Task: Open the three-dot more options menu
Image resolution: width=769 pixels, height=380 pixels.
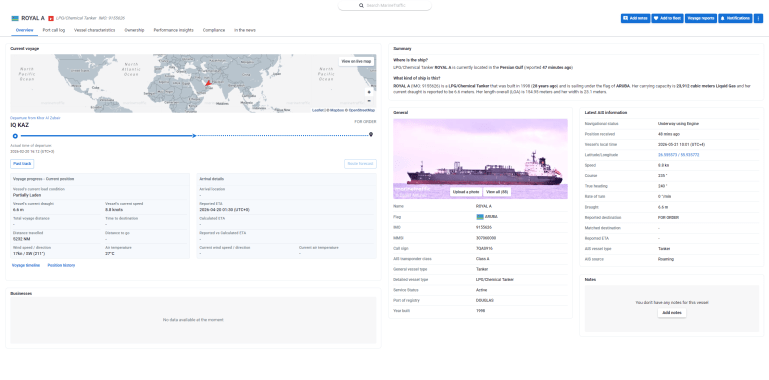Action: coord(758,18)
